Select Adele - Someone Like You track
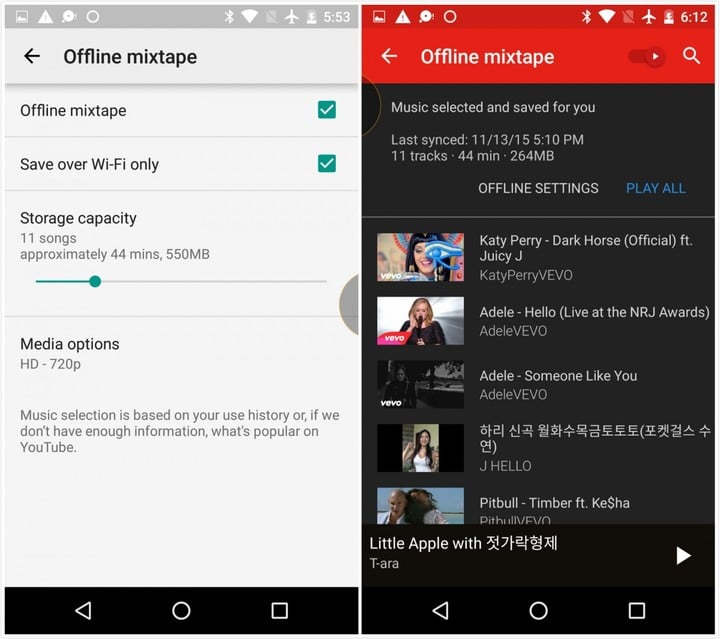 (557, 384)
